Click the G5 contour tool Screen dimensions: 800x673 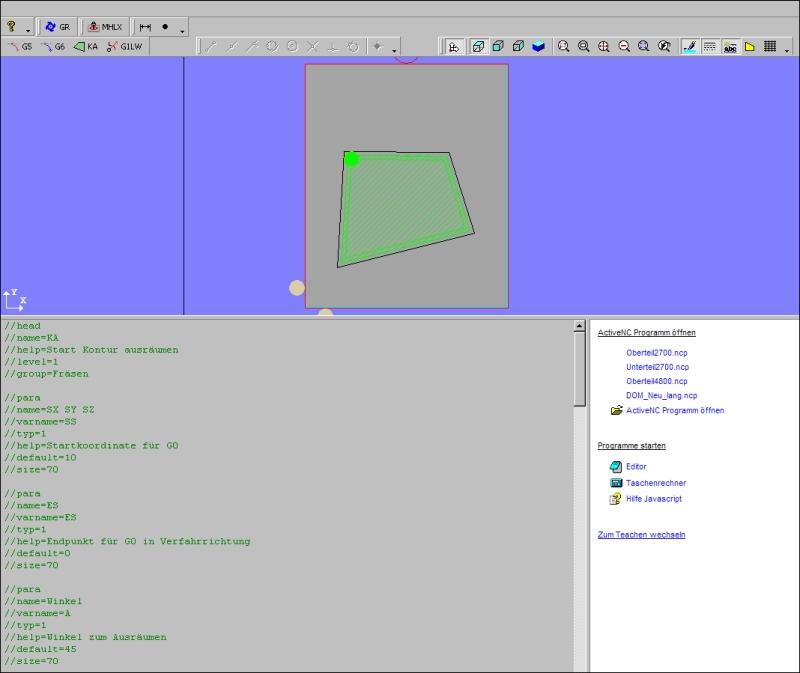point(20,46)
